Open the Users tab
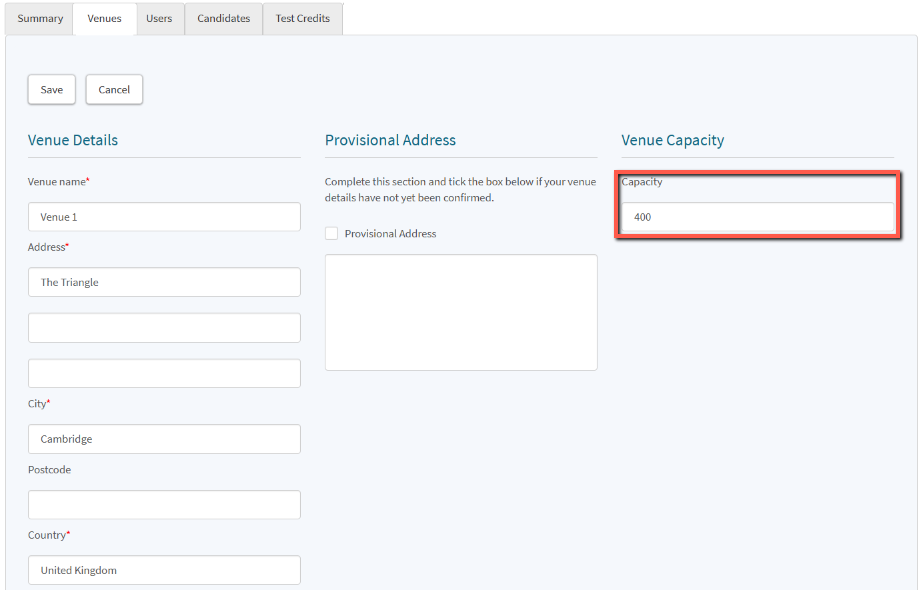This screenshot has height=590, width=922. (159, 19)
